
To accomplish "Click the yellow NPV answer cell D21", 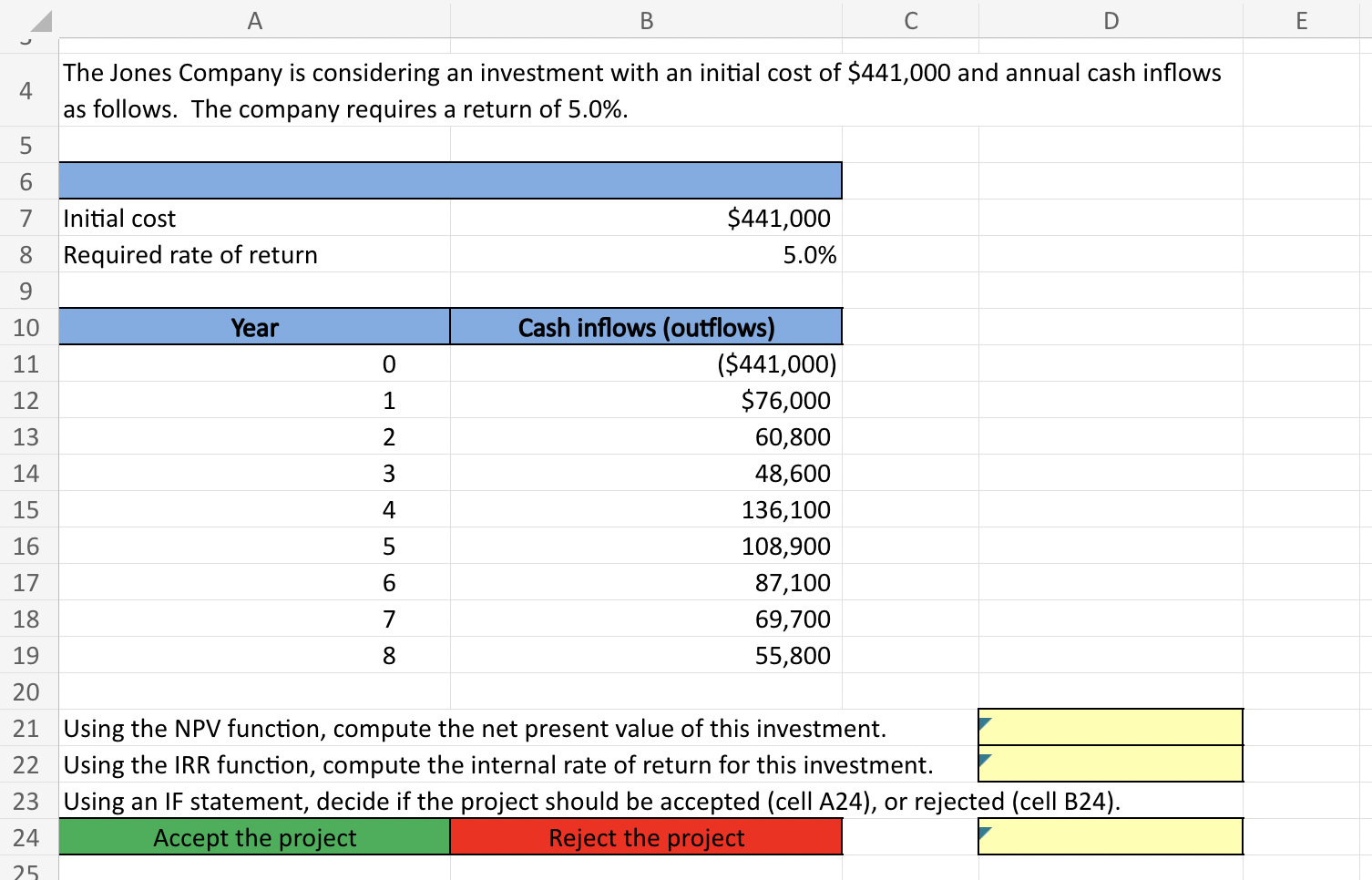I will [1111, 727].
